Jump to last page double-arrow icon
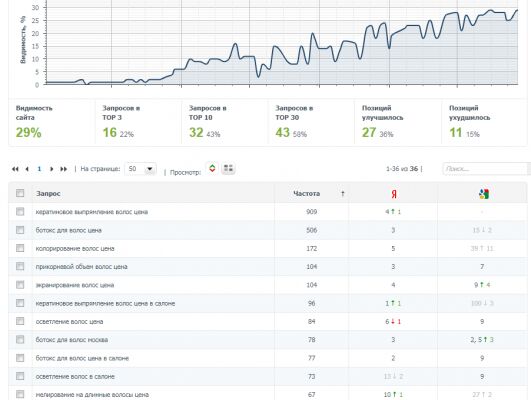The width and height of the screenshot is (531, 400). click(x=63, y=169)
